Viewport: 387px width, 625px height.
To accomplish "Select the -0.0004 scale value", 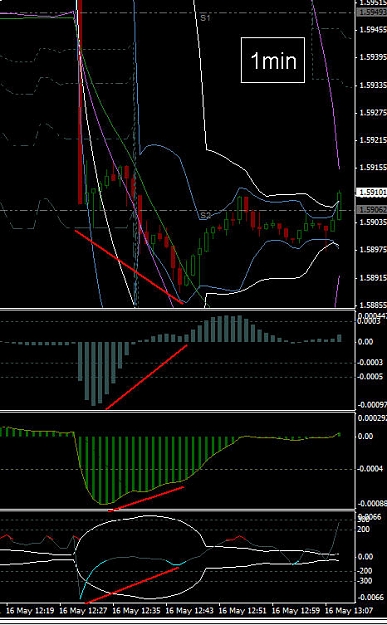I will [x=371, y=469].
